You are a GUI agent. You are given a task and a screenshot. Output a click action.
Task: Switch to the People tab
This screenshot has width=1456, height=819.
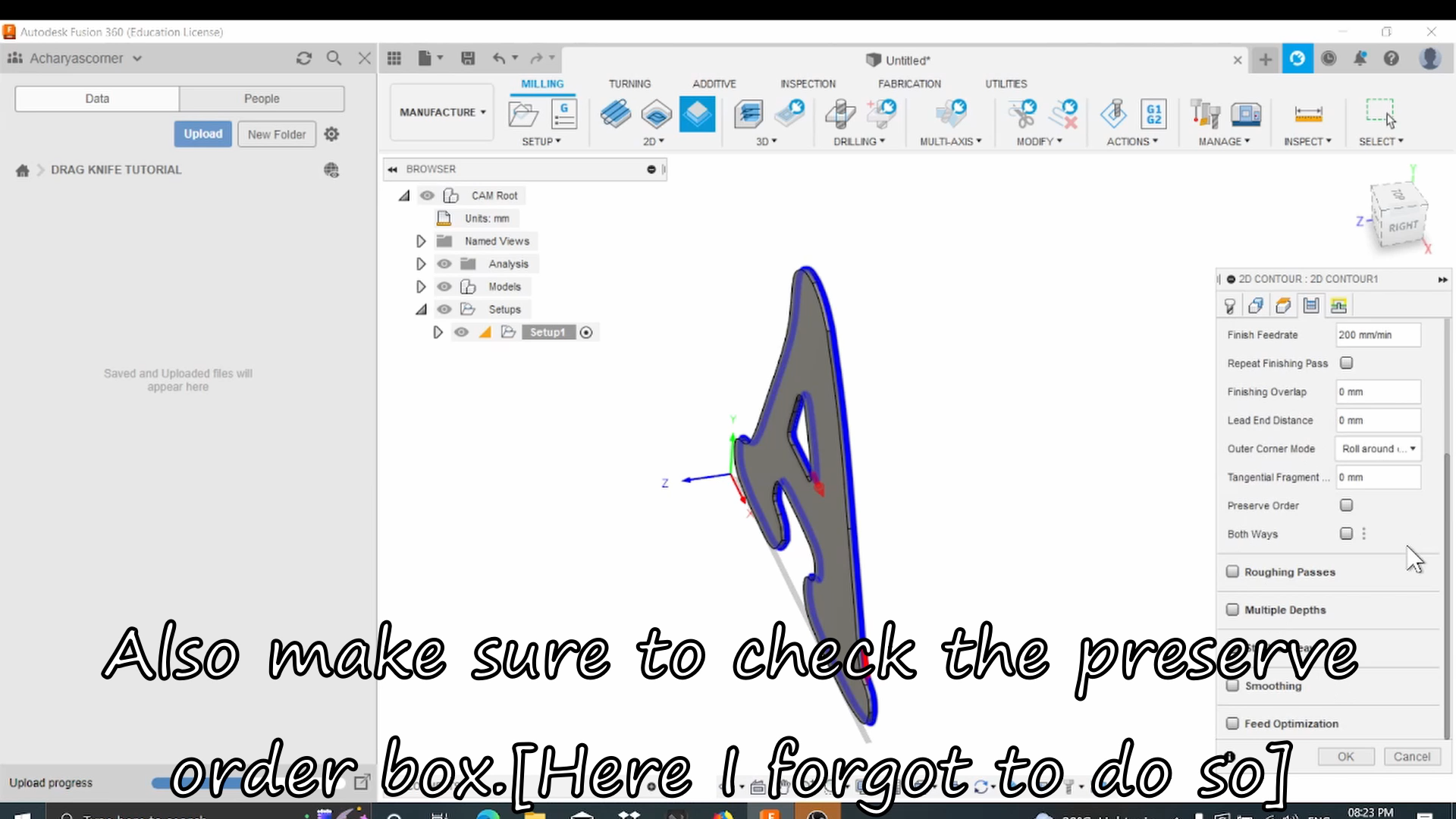262,99
